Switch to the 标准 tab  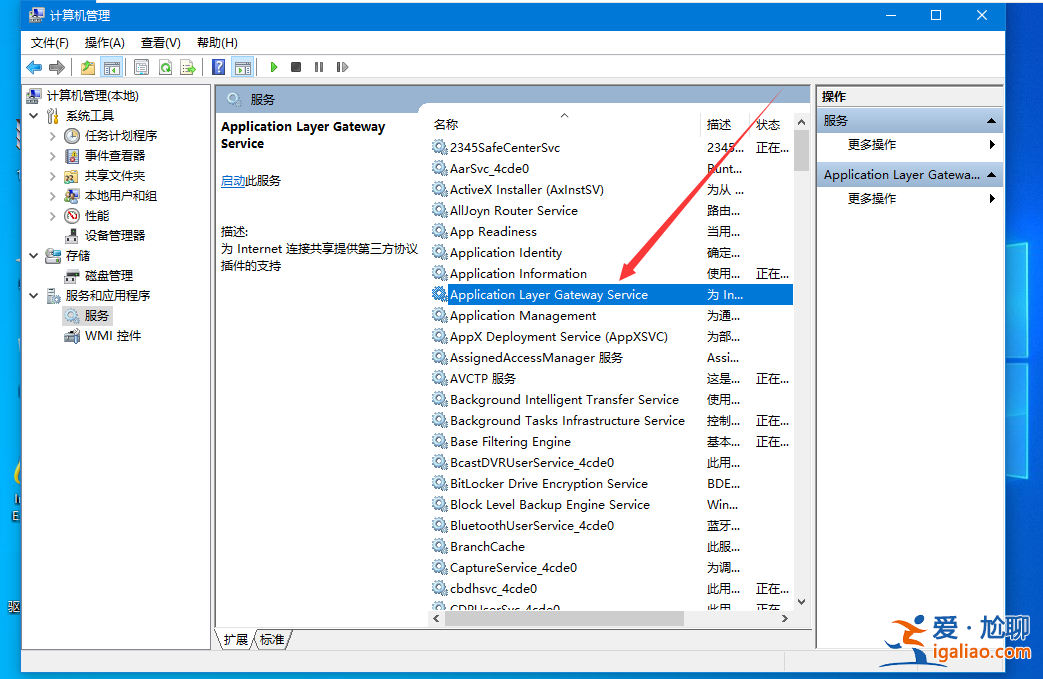pyautogui.click(x=272, y=639)
